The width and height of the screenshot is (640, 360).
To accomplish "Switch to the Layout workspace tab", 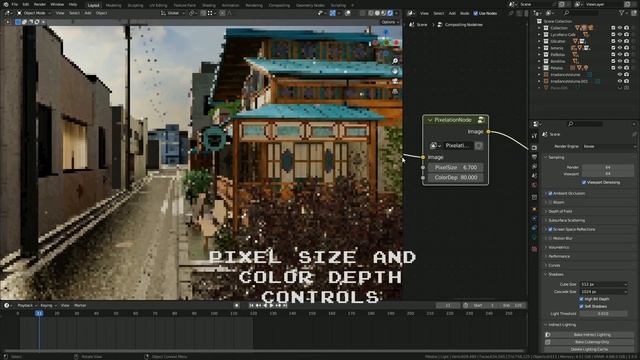I will coord(93,5).
